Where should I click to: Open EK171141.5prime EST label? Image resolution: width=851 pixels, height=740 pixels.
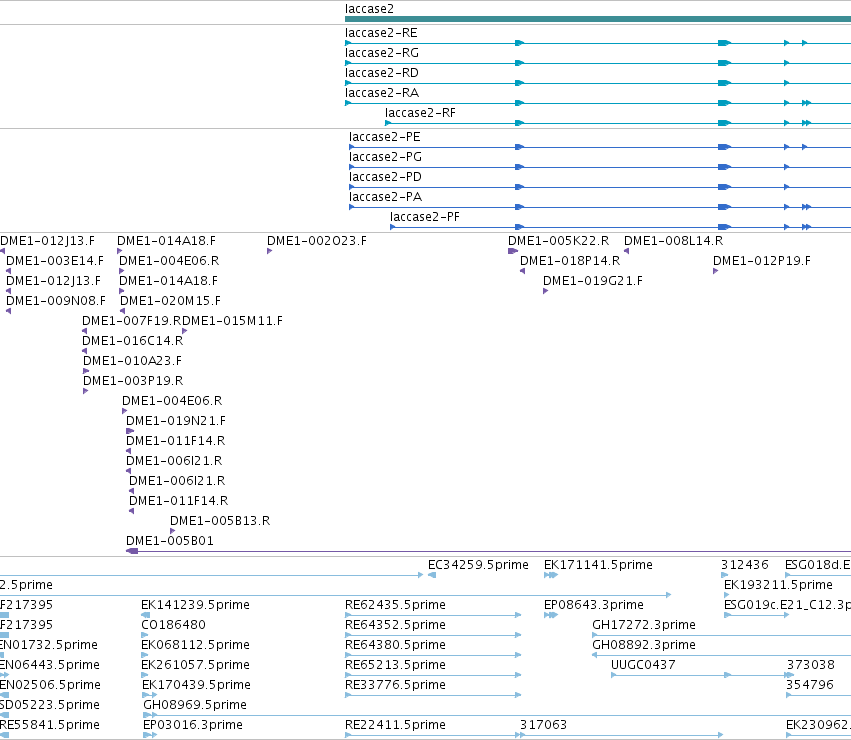click(598, 565)
